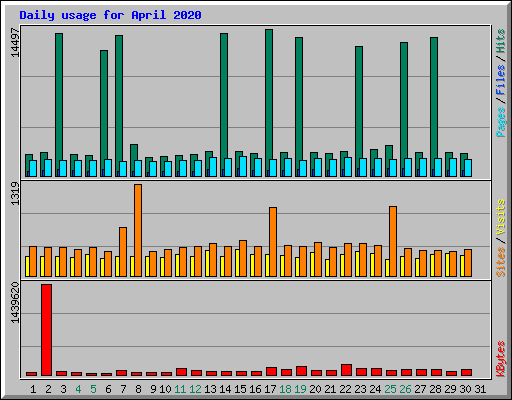This screenshot has height=400, width=512.
Task: Click day label 19 on the x-axis
Action: click(300, 389)
